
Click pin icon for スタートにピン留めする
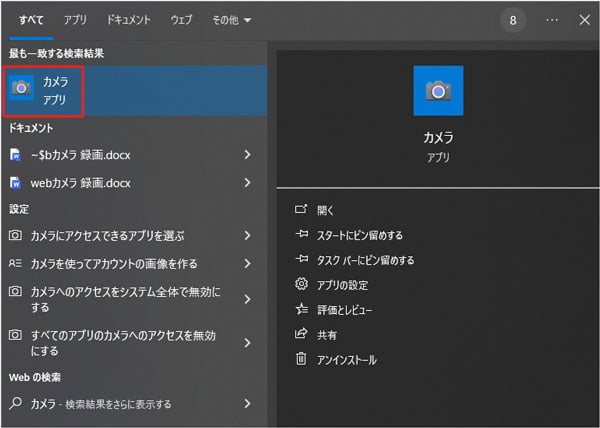click(x=302, y=234)
